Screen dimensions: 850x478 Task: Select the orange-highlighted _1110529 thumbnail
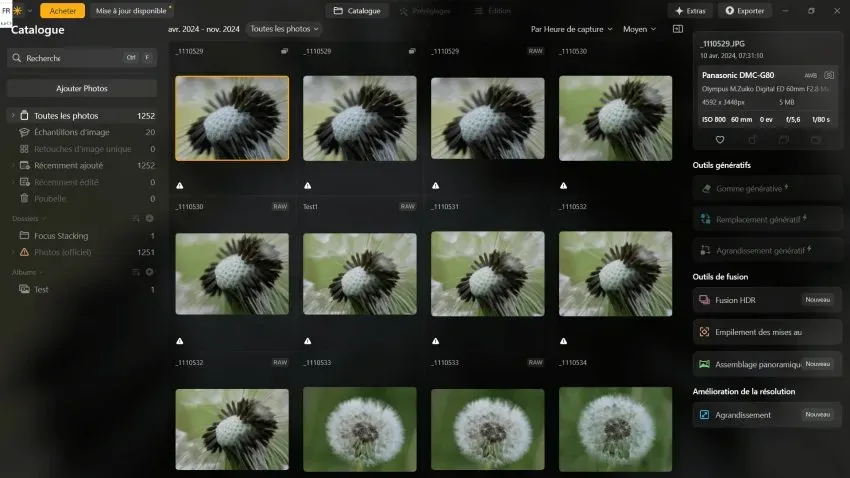coord(232,118)
